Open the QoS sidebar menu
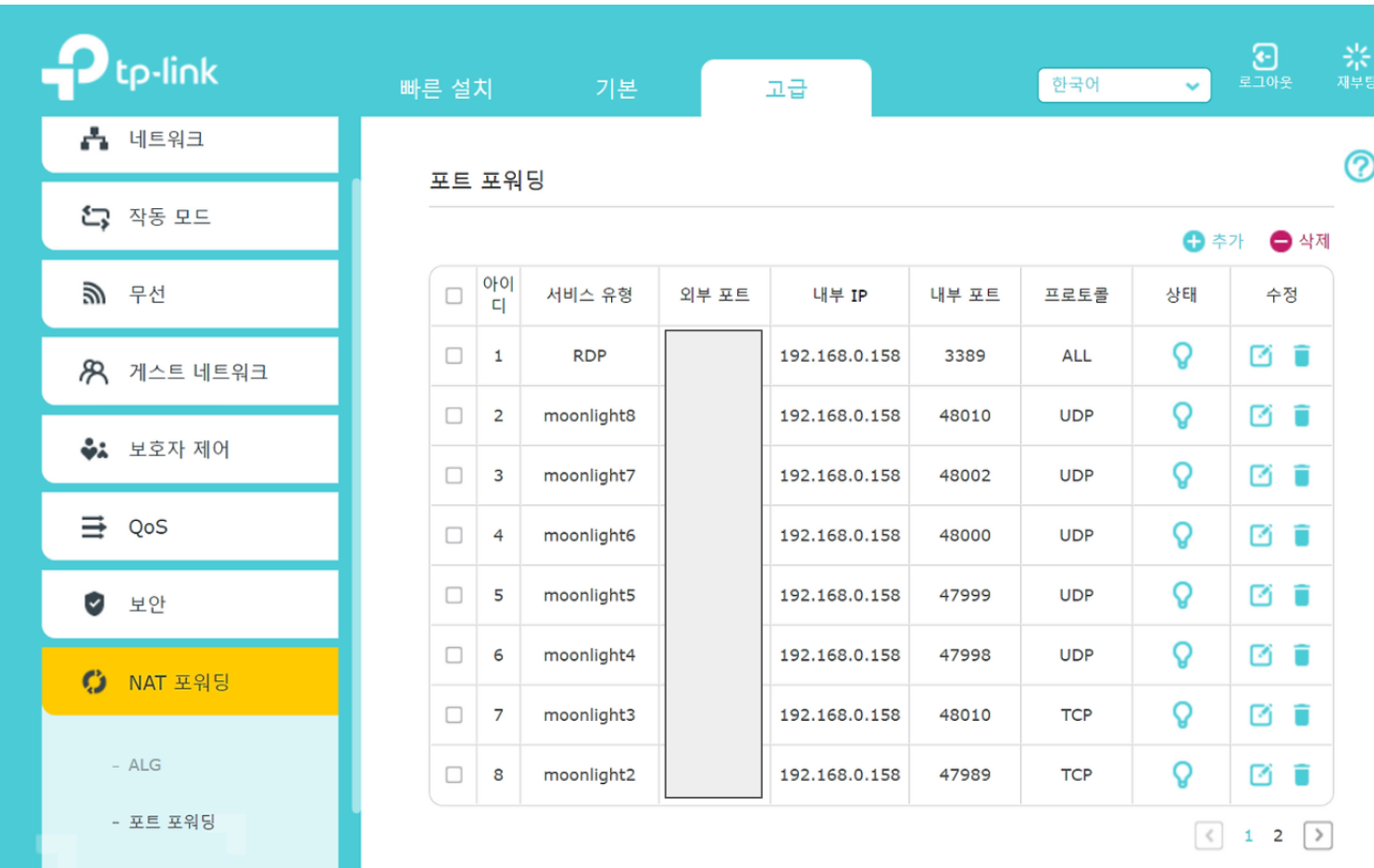Screen dimensions: 1374x868 (x=190, y=527)
